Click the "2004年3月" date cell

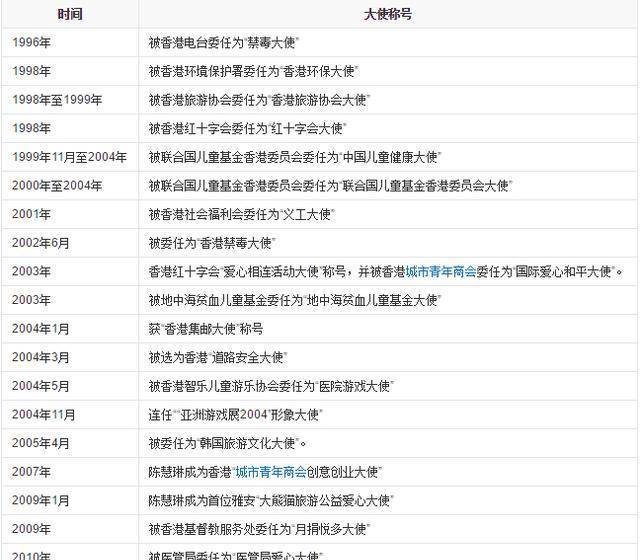coord(40,357)
